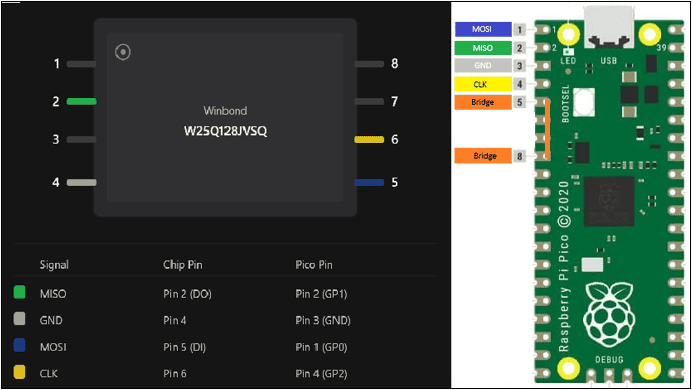Click the orange Bridge label at pin 8
692x390 pixels.
point(483,156)
